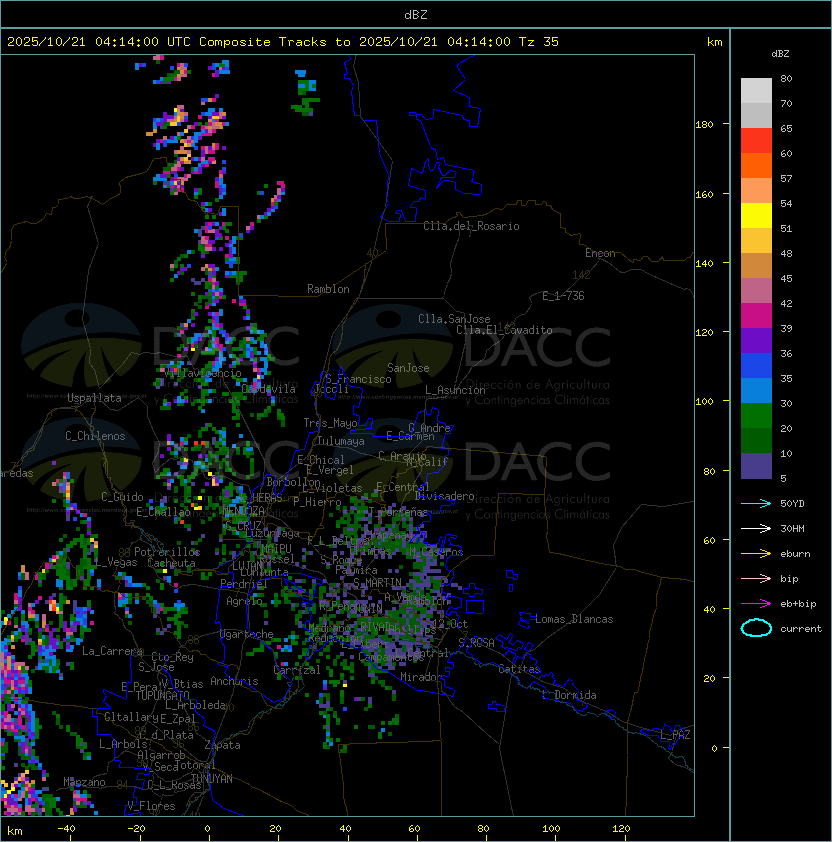This screenshot has width=832, height=842.
Task: Click the 'eburn' legend label
Action: (x=795, y=554)
